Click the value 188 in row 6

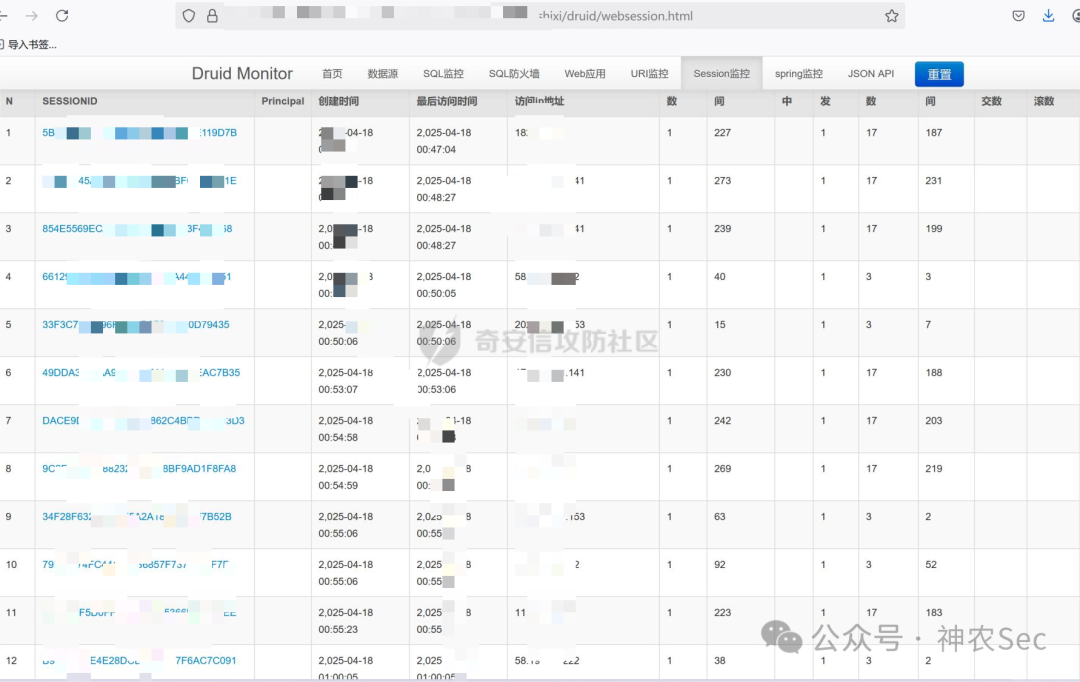[x=934, y=373]
